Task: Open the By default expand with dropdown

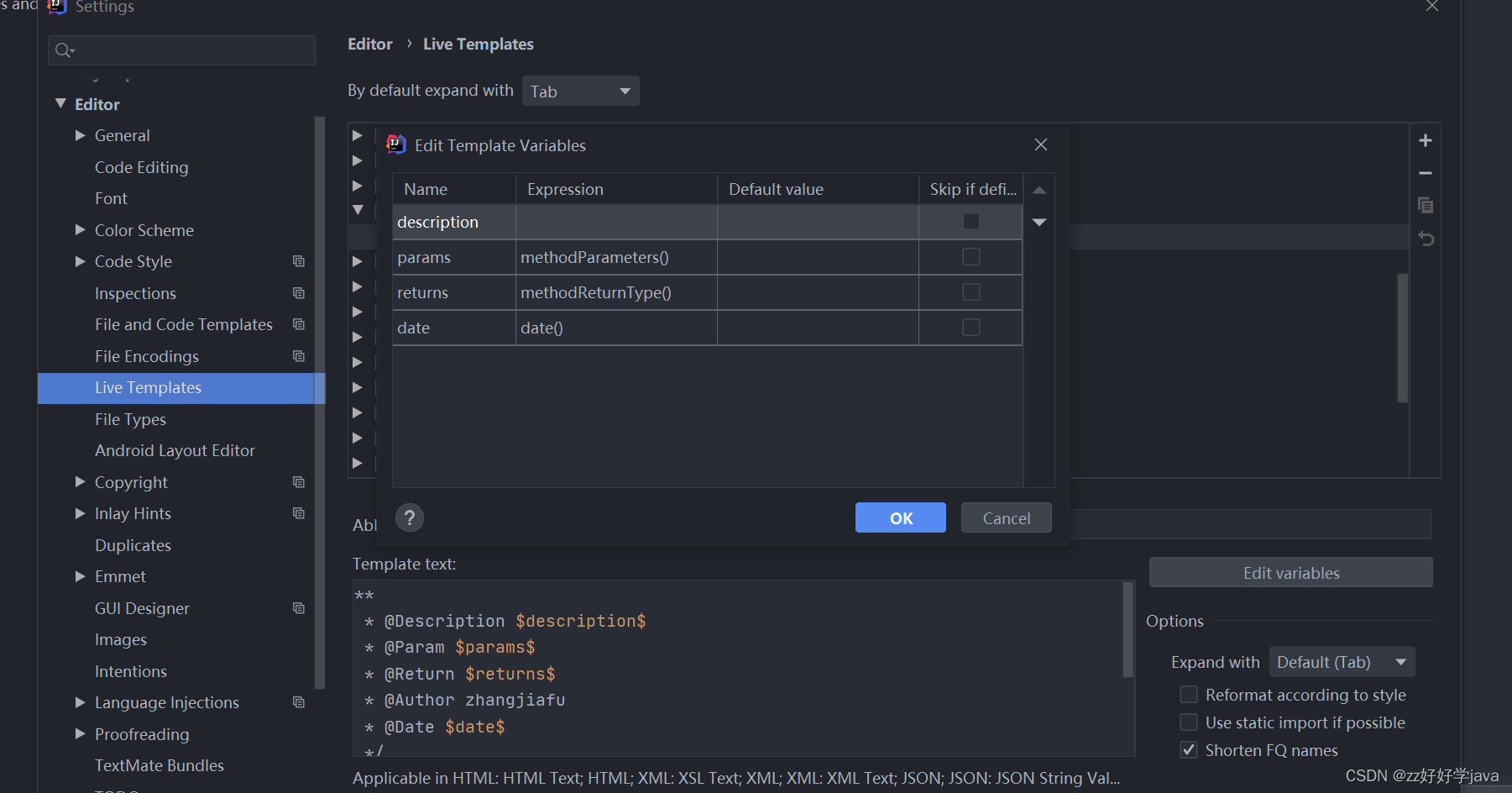Action: [580, 90]
